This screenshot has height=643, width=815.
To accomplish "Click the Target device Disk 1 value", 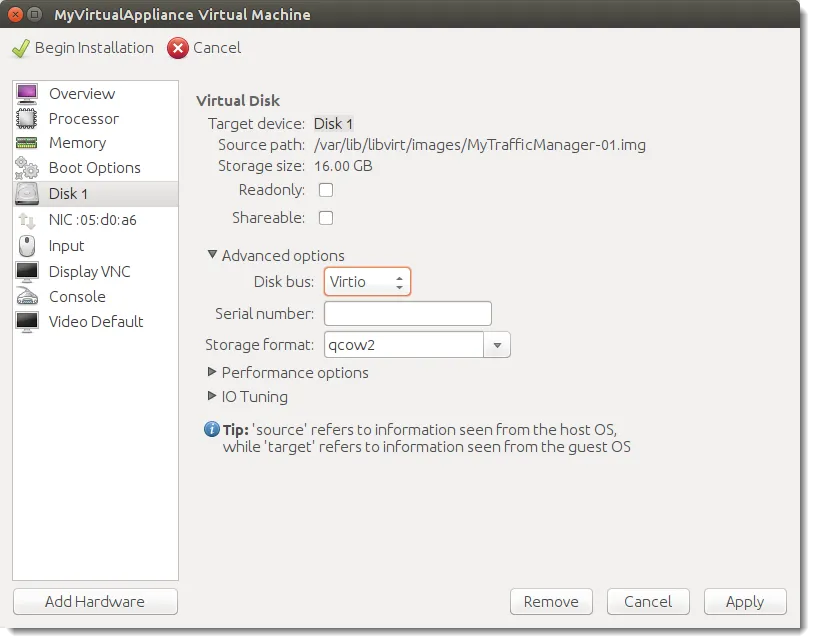I will pyautogui.click(x=333, y=124).
